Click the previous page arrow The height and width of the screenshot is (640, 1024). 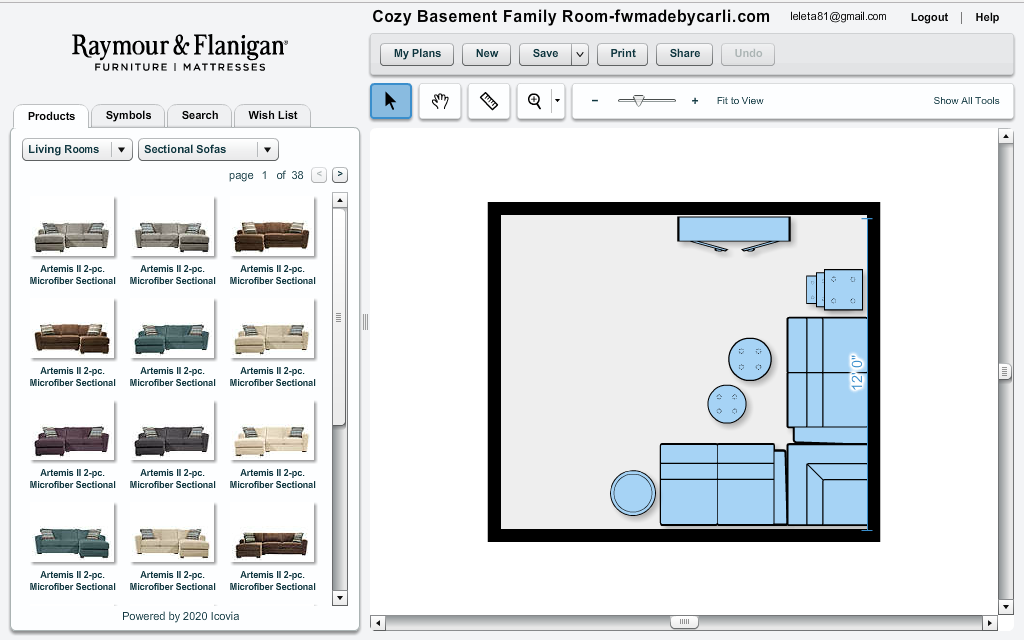pos(319,174)
